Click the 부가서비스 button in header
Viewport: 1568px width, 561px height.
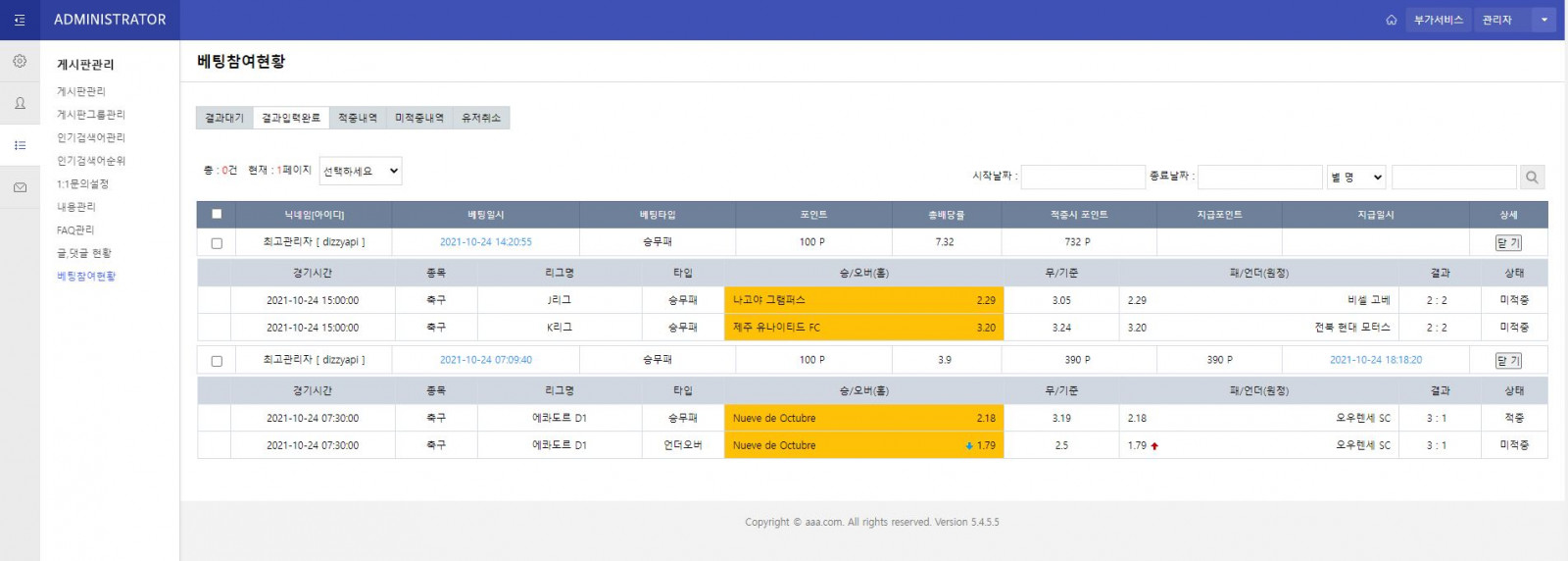click(1438, 20)
